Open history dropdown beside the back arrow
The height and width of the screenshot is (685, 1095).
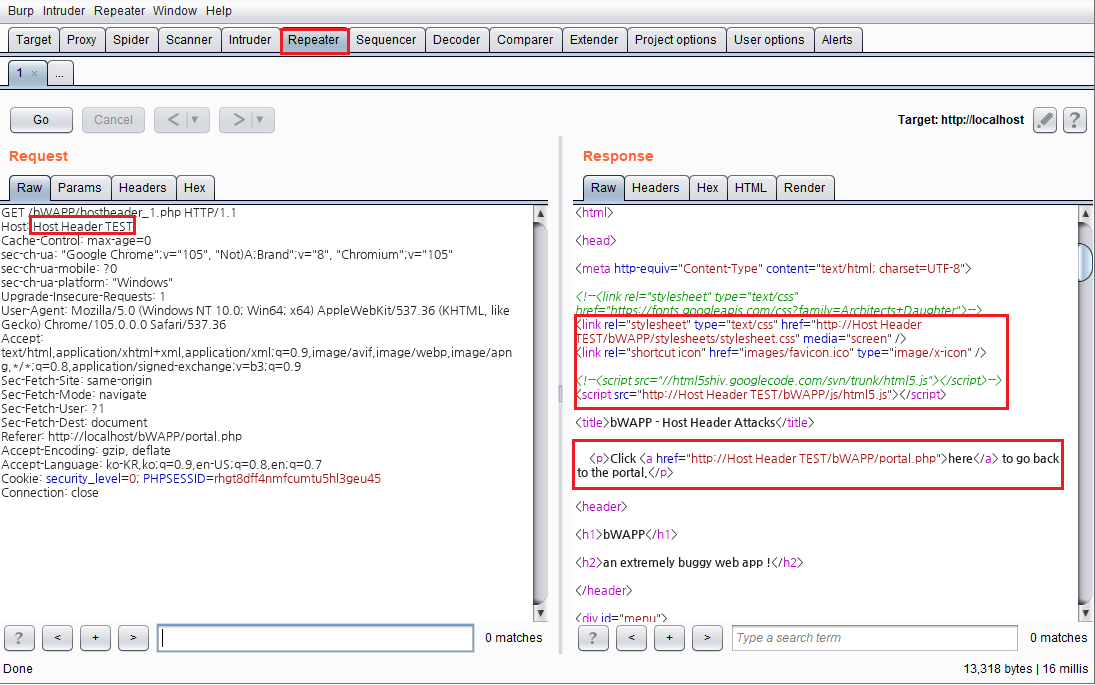coord(195,120)
